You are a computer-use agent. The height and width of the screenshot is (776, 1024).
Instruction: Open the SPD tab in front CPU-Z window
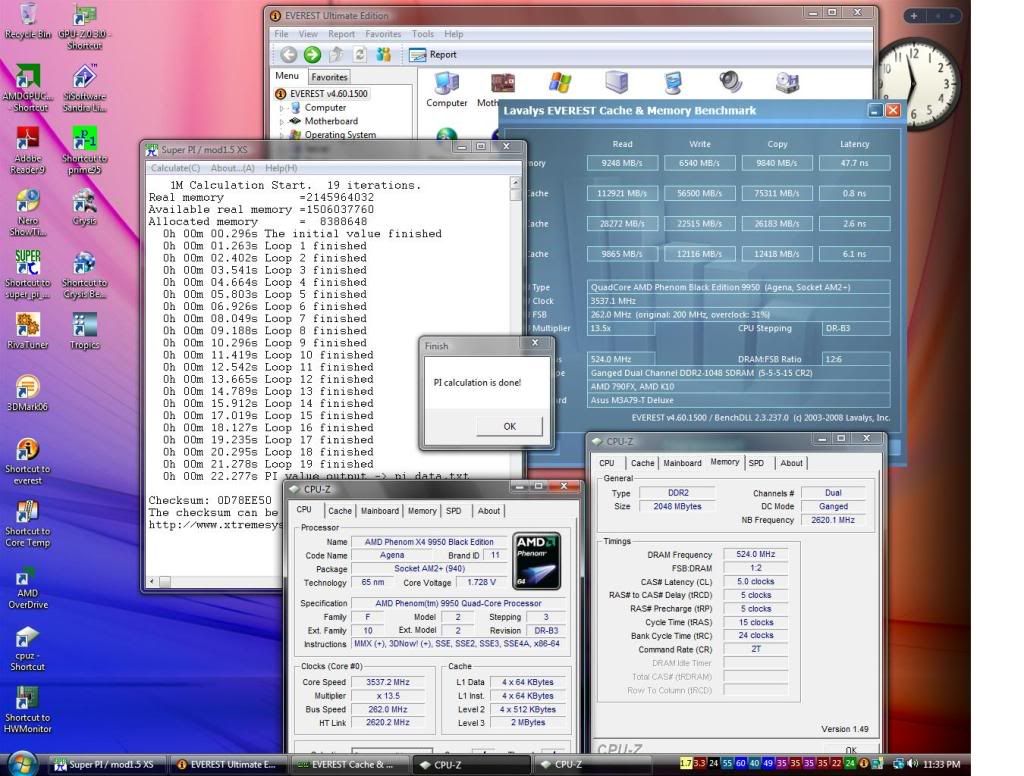(453, 511)
